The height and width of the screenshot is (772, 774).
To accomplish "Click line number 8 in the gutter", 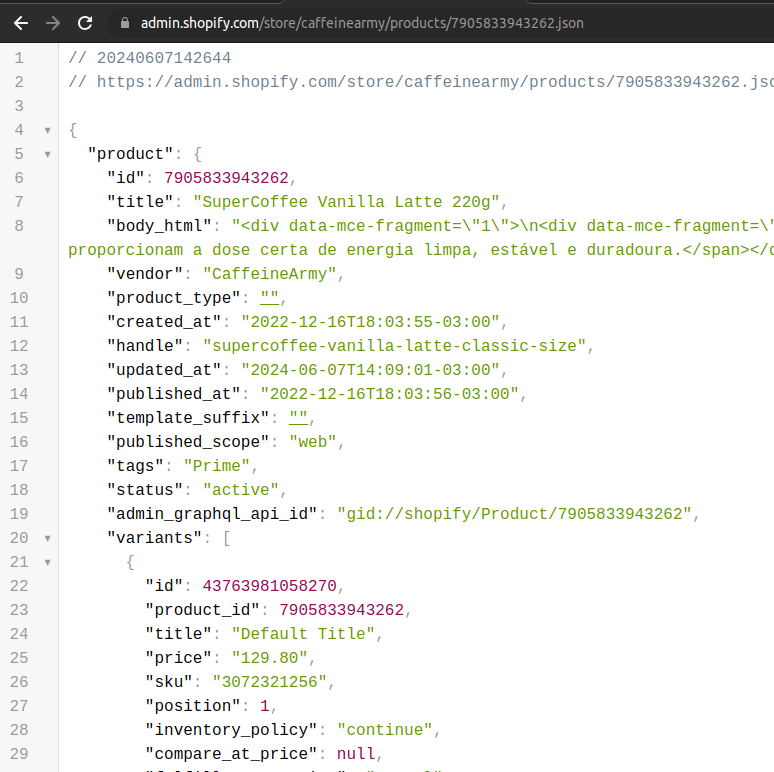I will pos(19,226).
